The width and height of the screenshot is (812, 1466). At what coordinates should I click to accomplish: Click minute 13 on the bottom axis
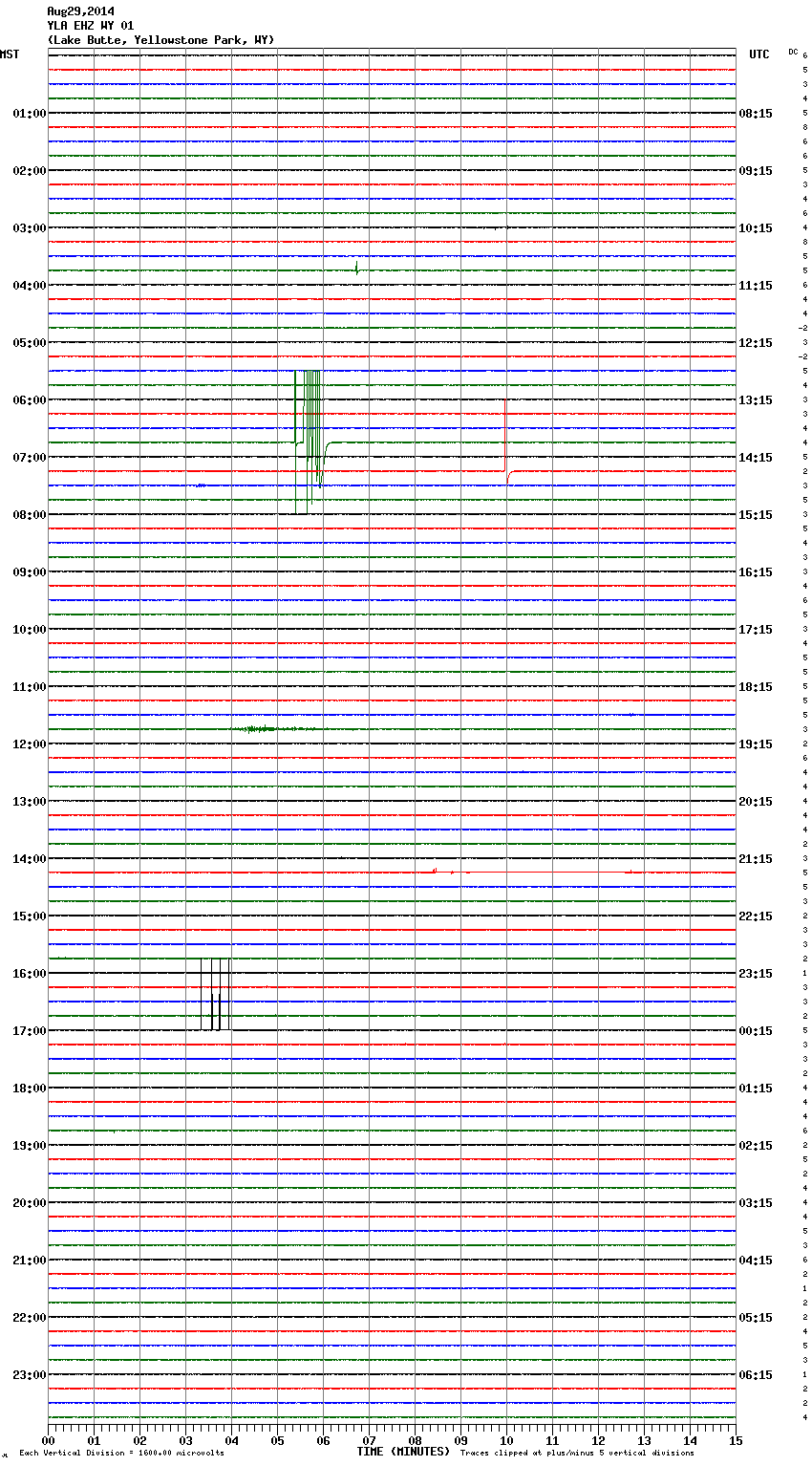(x=644, y=1440)
